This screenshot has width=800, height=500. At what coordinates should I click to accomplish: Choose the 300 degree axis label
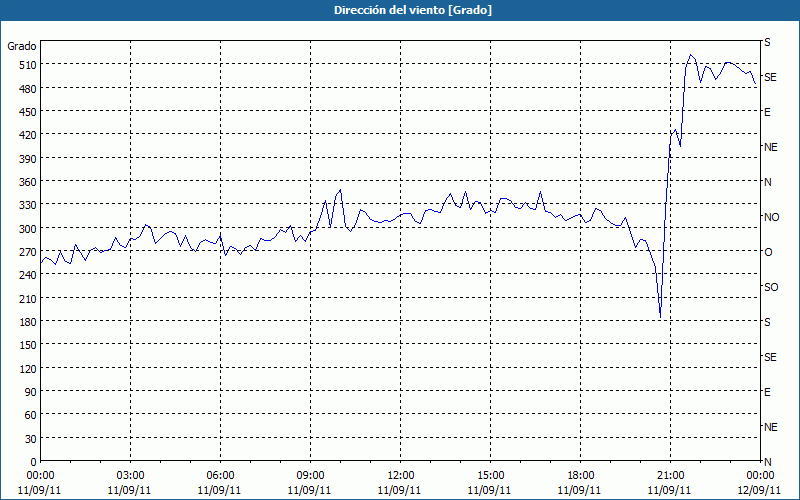pyautogui.click(x=28, y=229)
